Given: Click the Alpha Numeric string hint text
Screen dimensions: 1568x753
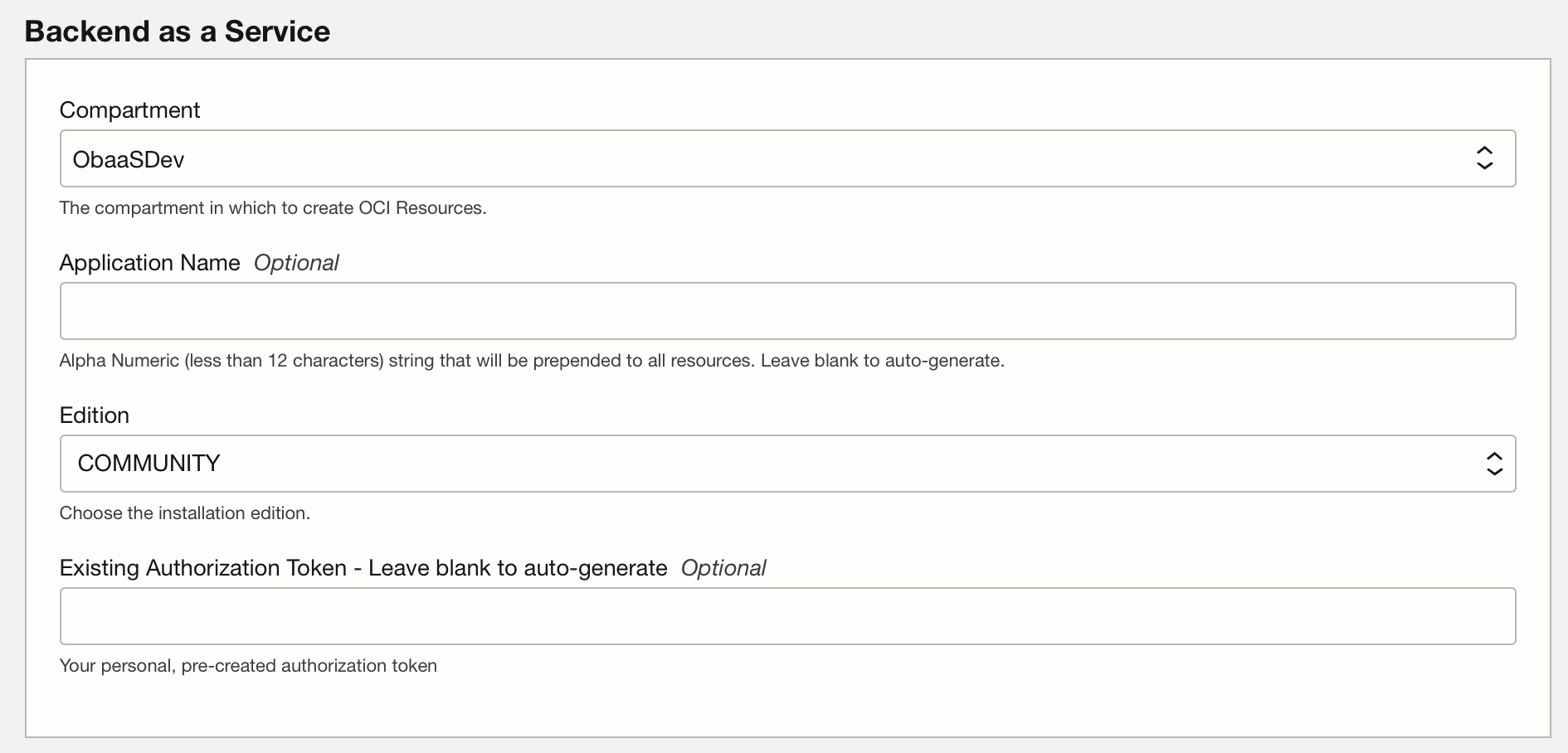Looking at the screenshot, I should 531,361.
